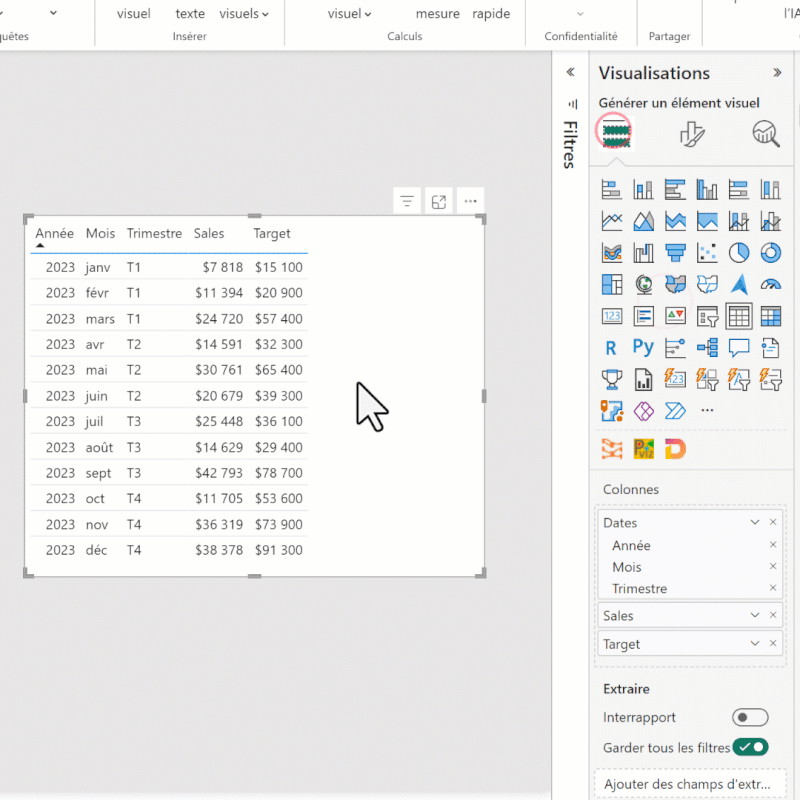Click the $91 300 target cell

(279, 550)
